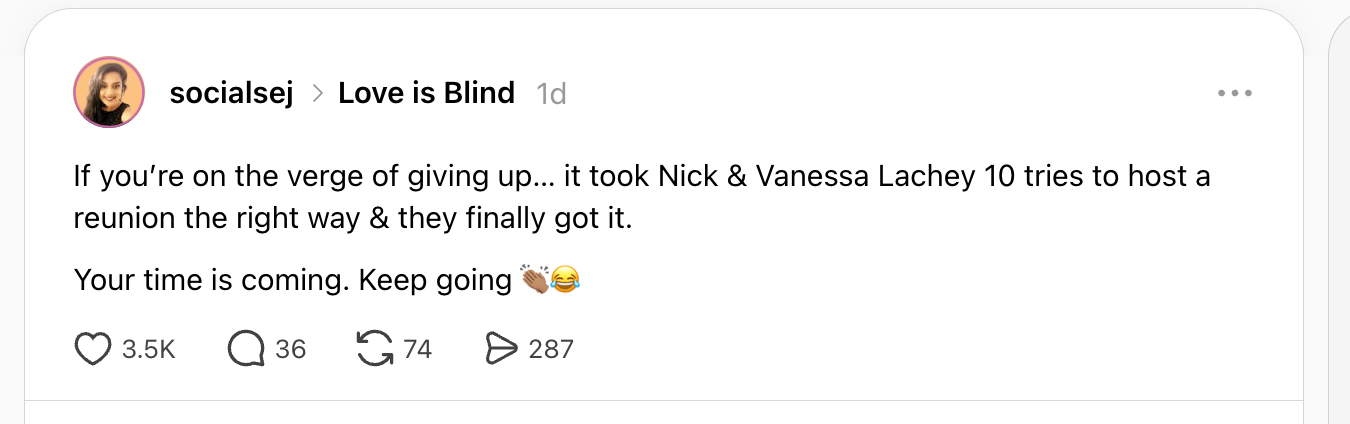Click the "Your time is coming" line
Image resolution: width=1350 pixels, height=424 pixels.
click(292, 280)
